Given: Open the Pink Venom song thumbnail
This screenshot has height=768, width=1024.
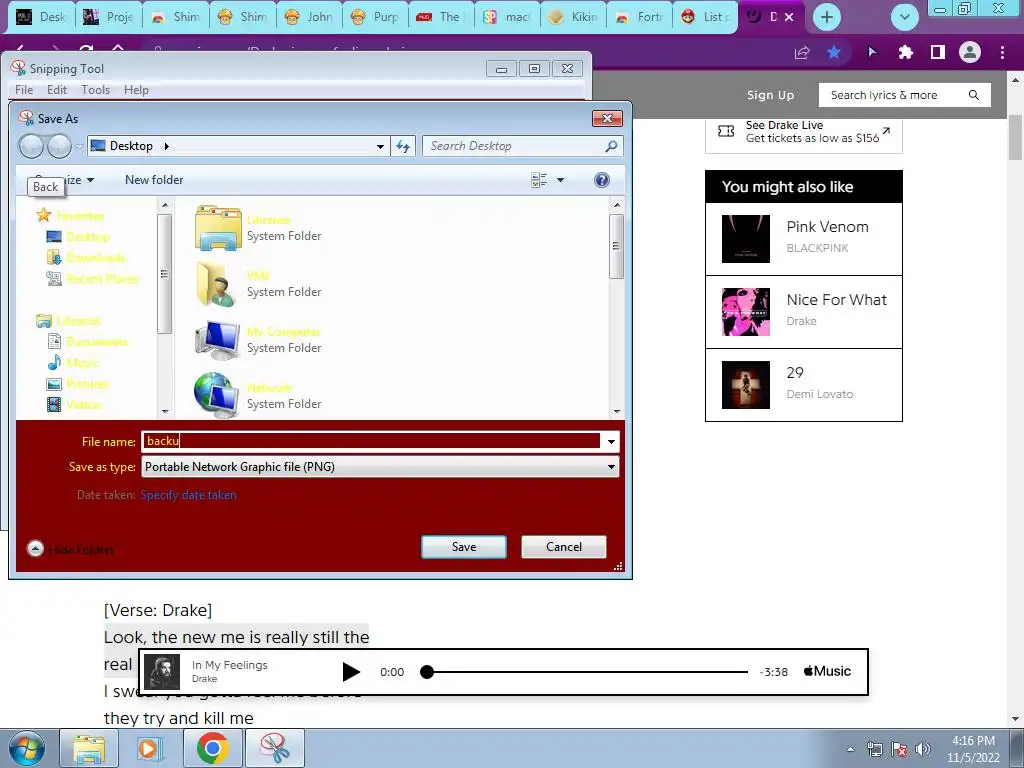Looking at the screenshot, I should tap(745, 239).
